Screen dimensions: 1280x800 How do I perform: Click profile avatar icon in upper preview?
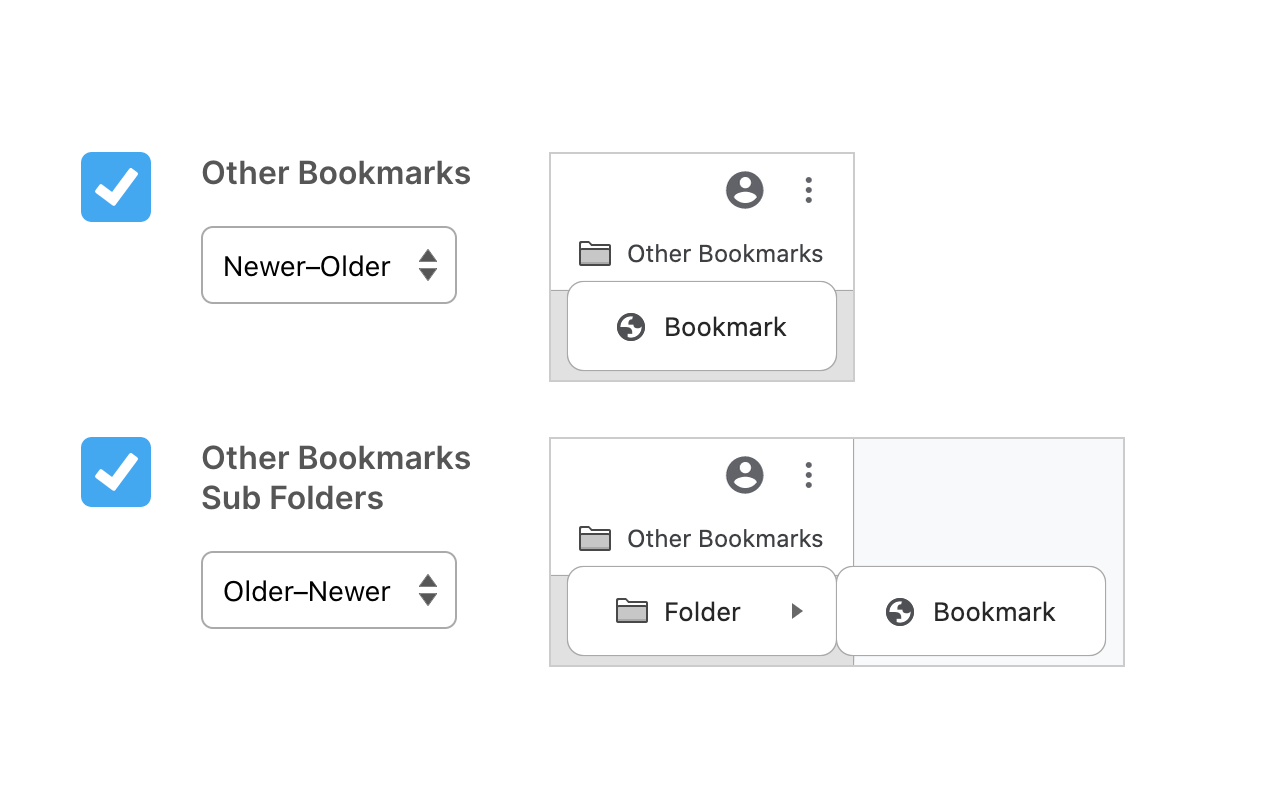tap(745, 190)
